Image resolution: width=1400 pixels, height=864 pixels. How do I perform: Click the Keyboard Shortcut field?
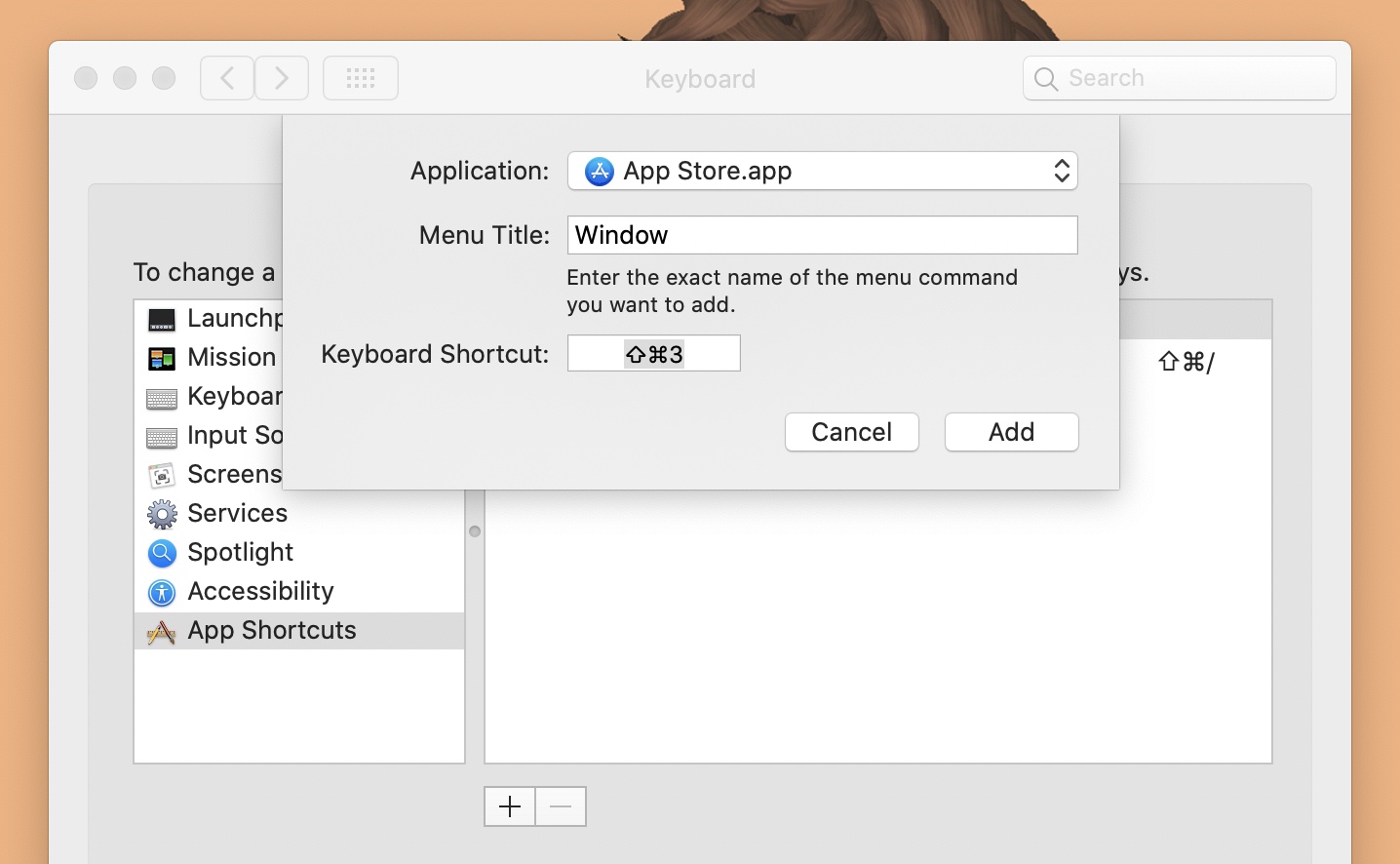[x=653, y=353]
